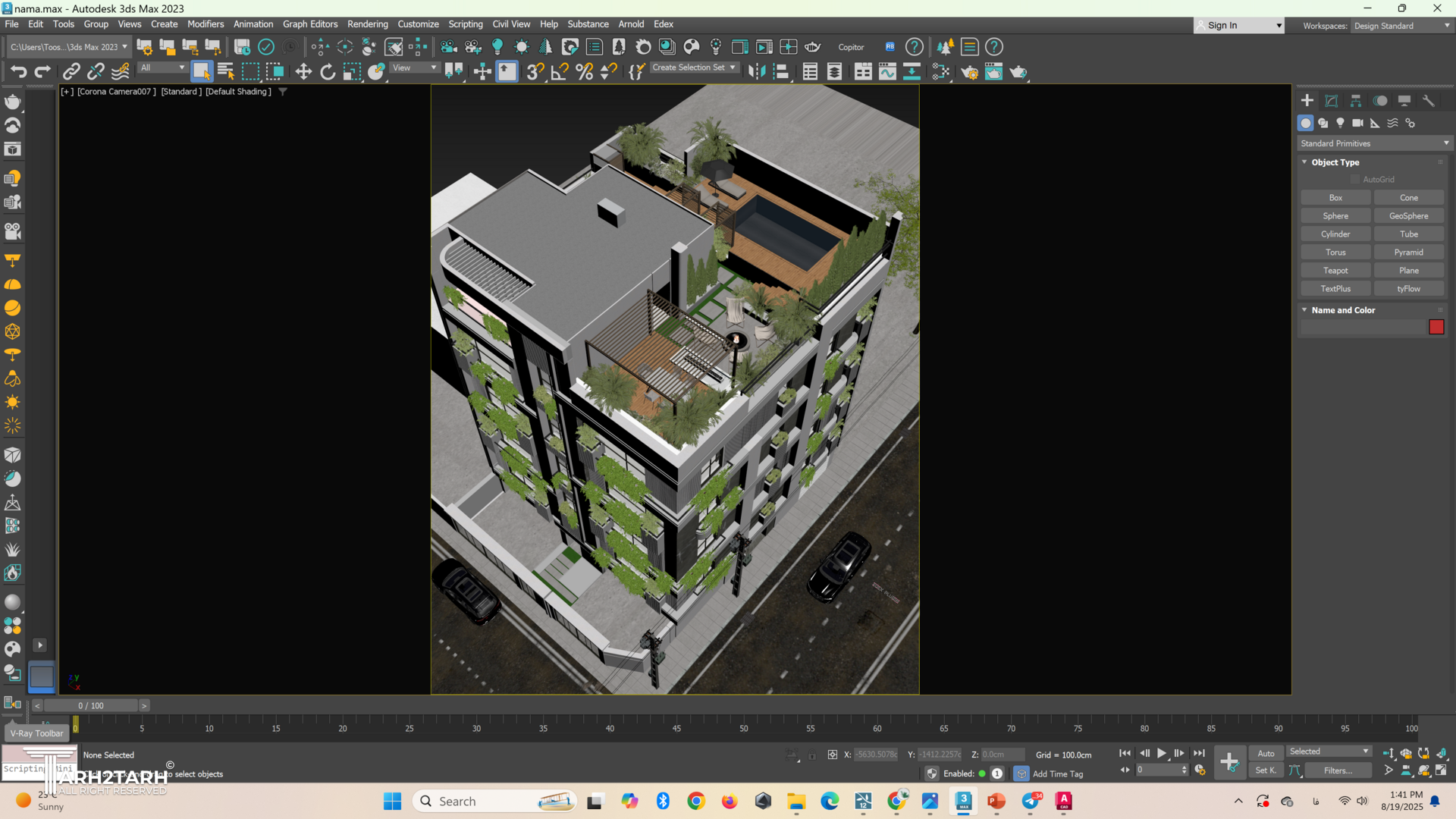
Task: Click the Teapot primitive button
Action: click(x=1335, y=271)
